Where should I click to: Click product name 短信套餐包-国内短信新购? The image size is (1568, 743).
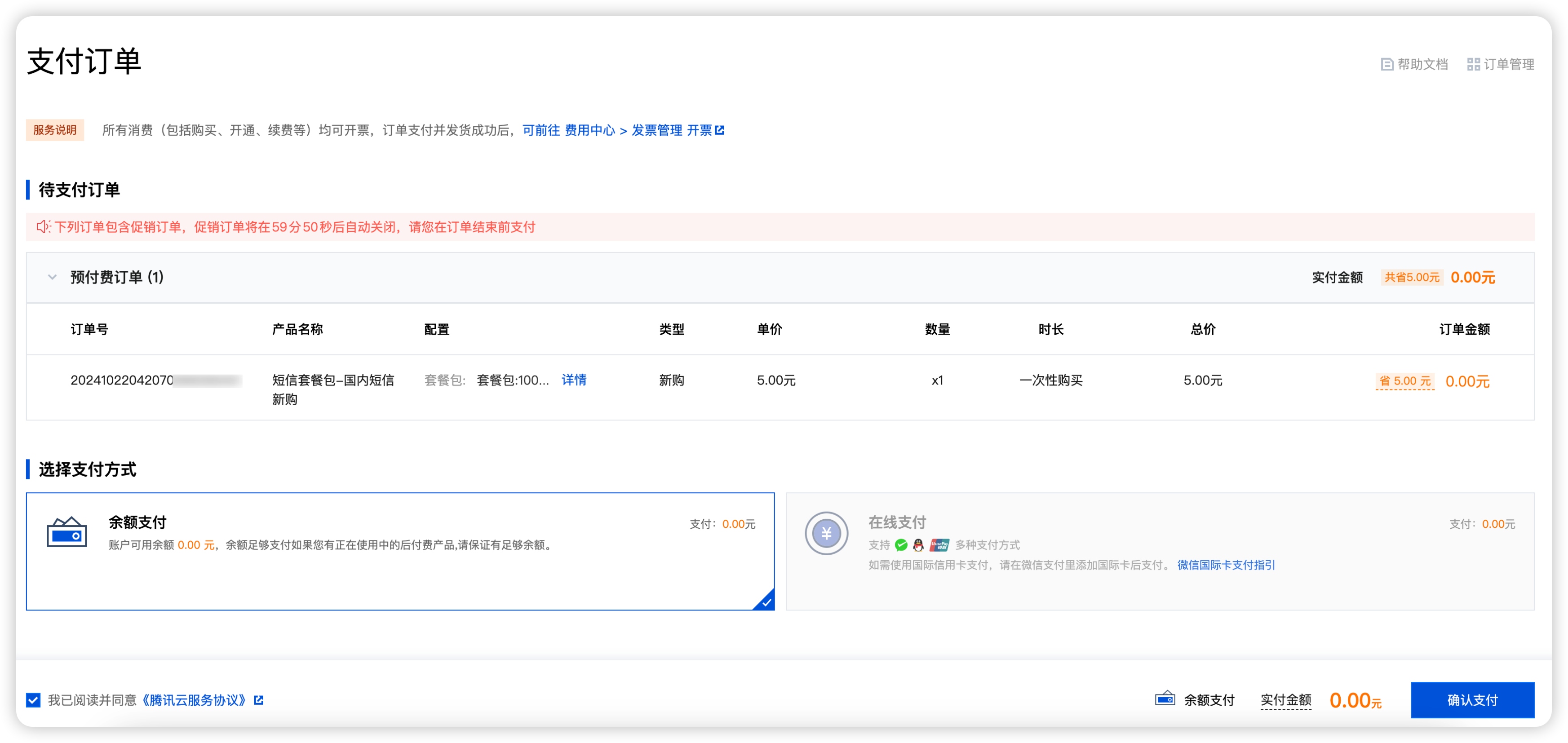point(333,389)
